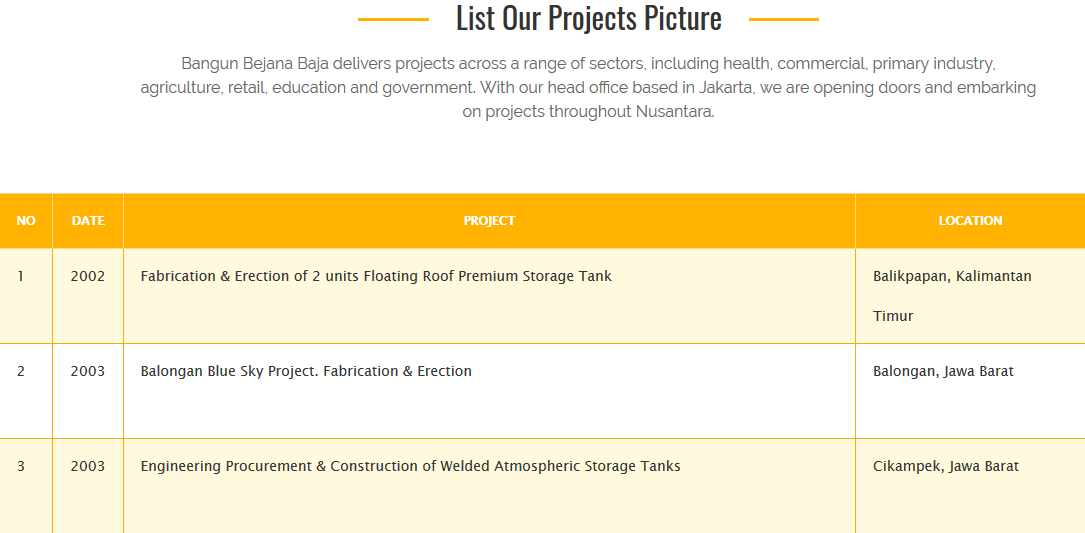
Task: Click the Bangun Bejana Baja description paragraph
Action: pos(588,88)
